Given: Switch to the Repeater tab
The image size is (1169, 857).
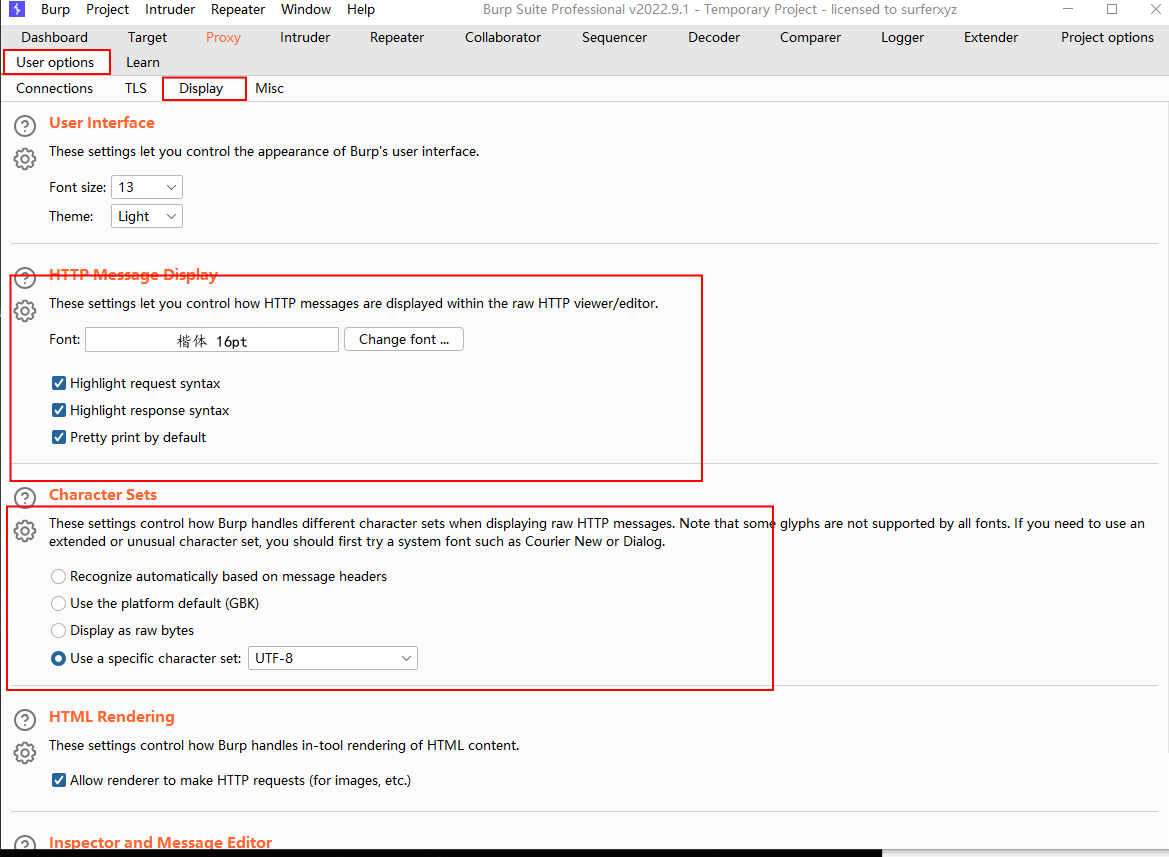Looking at the screenshot, I should (x=397, y=37).
